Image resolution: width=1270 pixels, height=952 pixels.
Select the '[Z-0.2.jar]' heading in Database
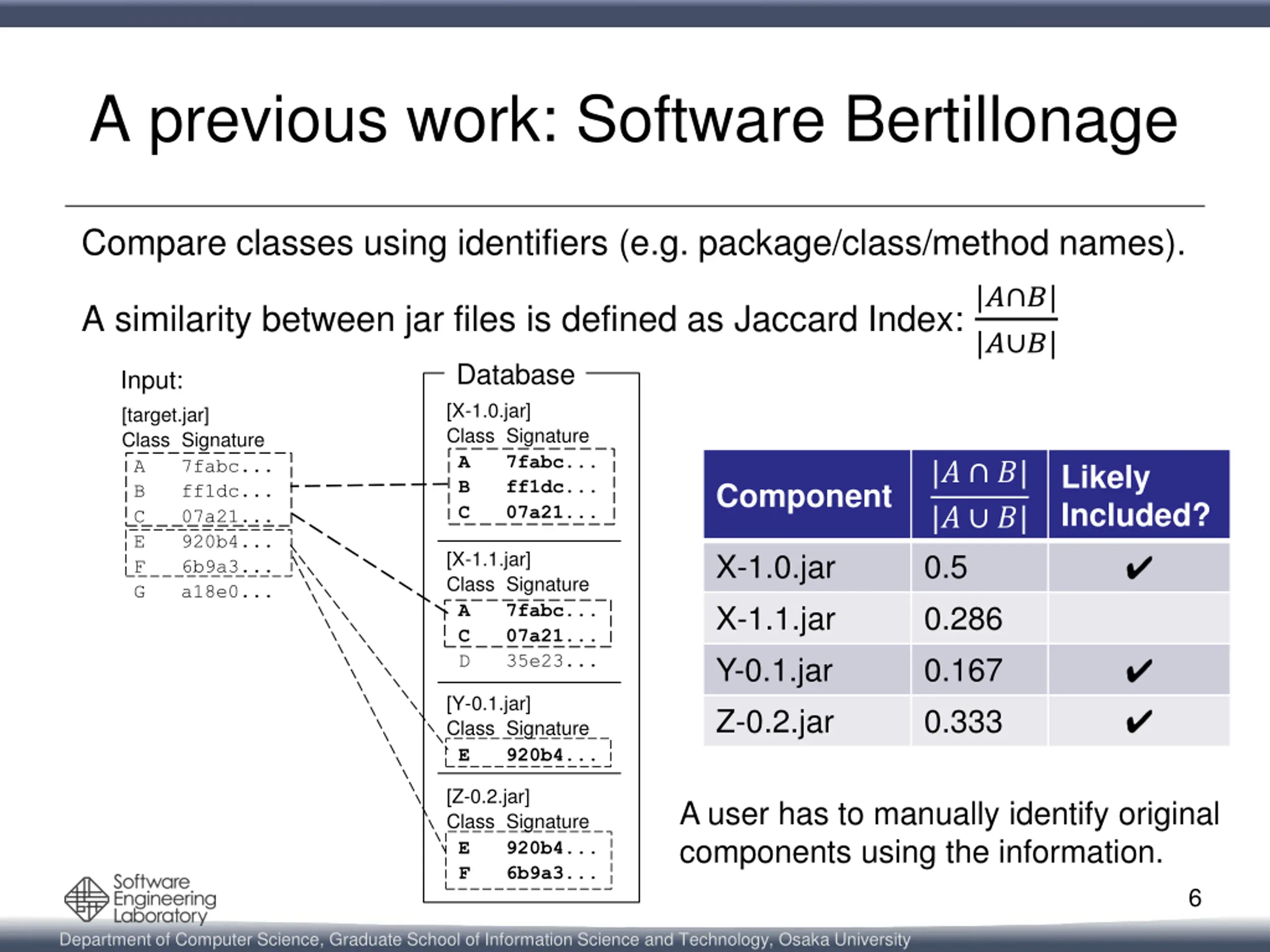click(x=489, y=796)
